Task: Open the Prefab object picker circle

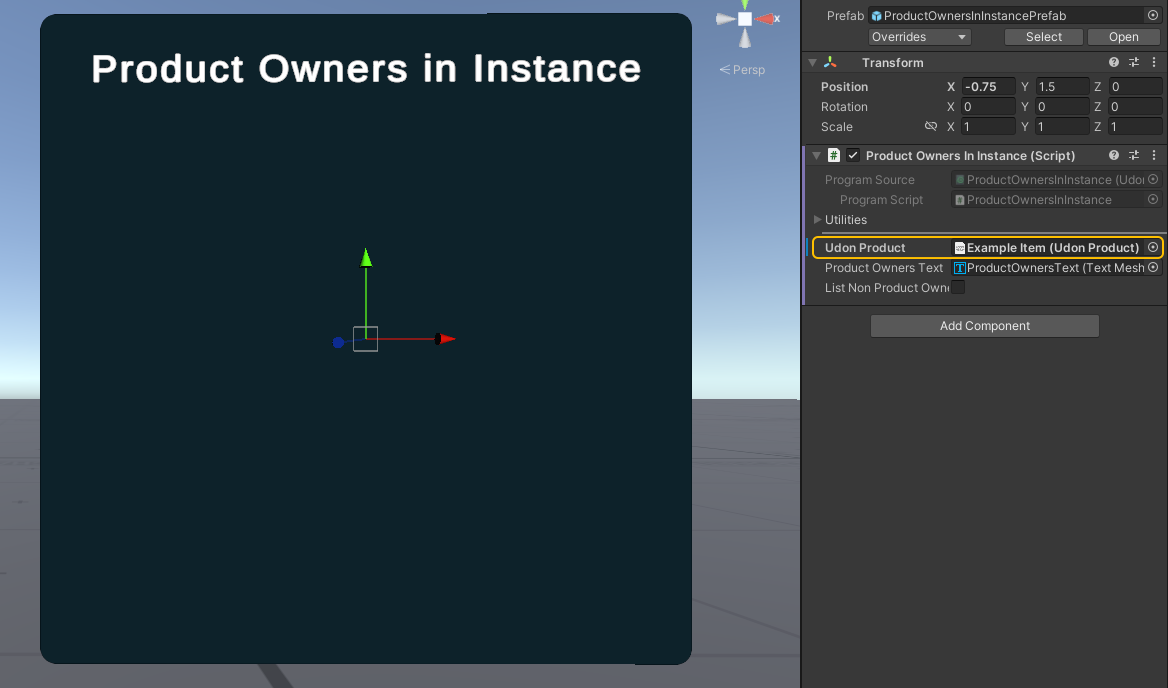Action: pyautogui.click(x=1152, y=15)
